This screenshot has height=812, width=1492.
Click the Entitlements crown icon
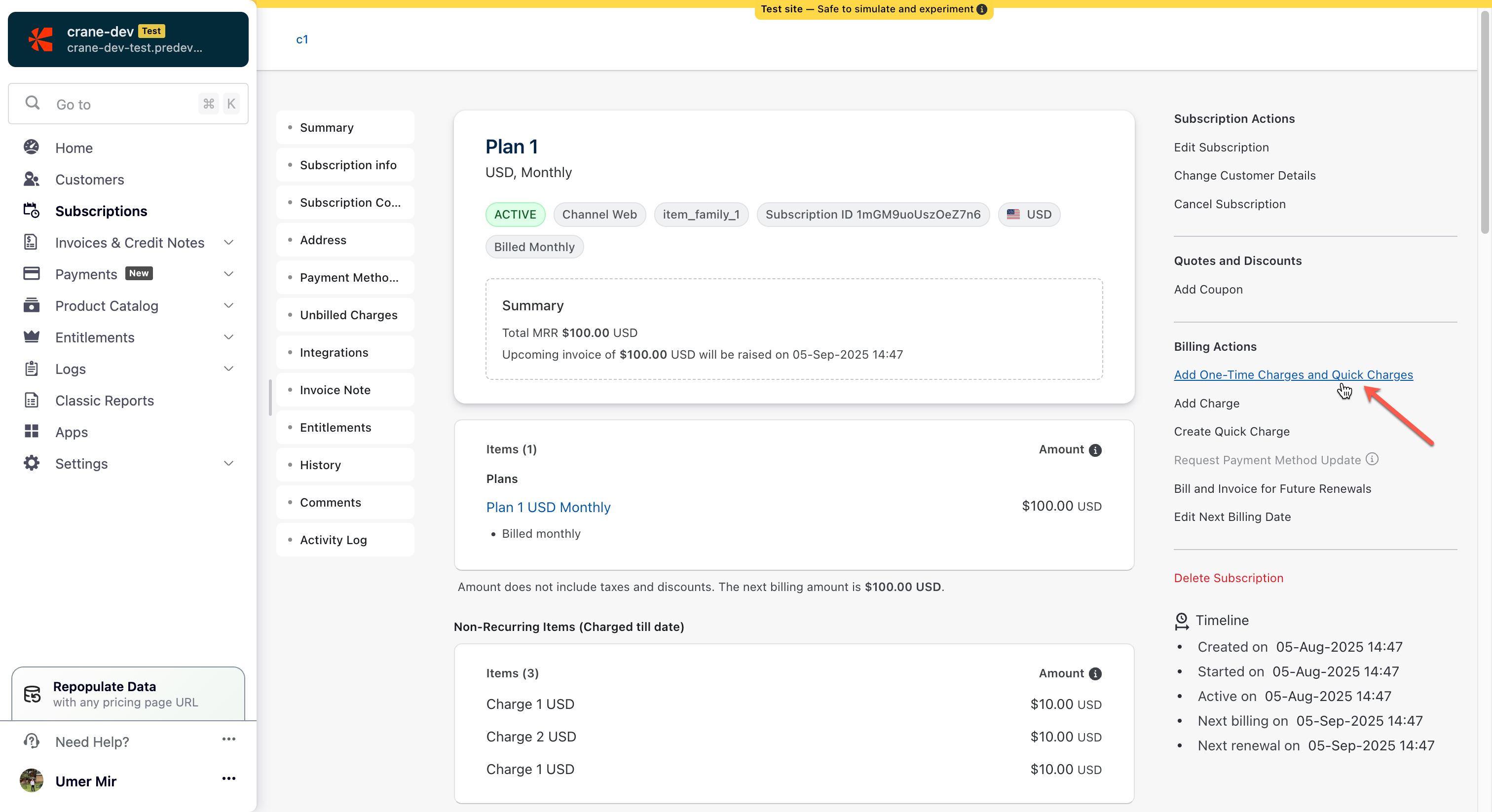[x=31, y=336]
